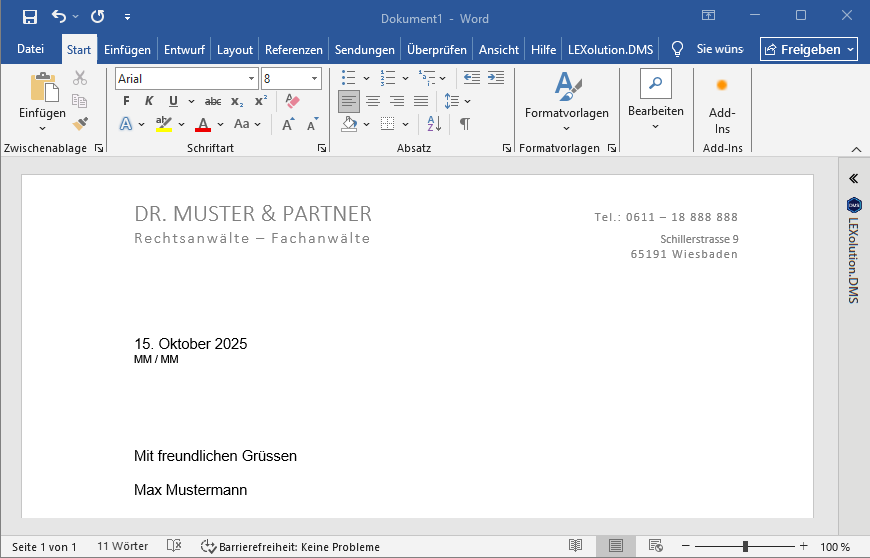870x558 pixels.
Task: Open the Layout tab
Action: (235, 50)
